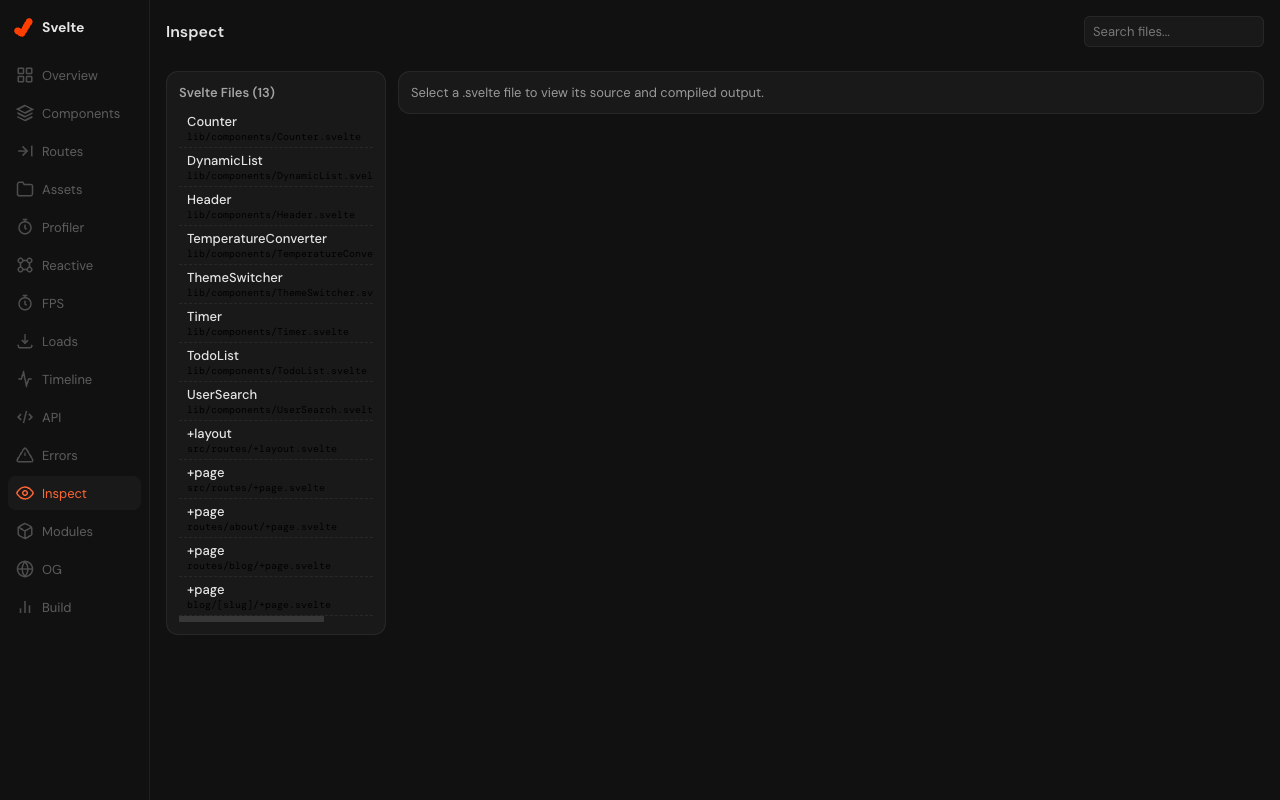
Task: Open the Profiler stopwatch icon
Action: click(x=25, y=227)
